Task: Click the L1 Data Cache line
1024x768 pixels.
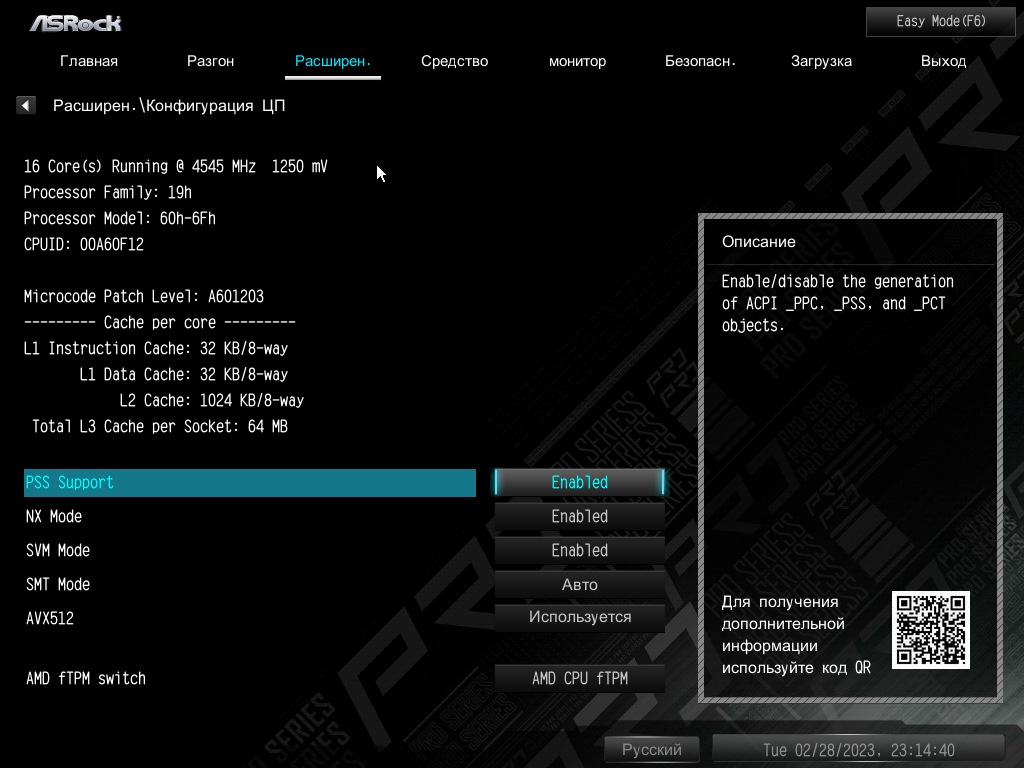Action: [184, 375]
